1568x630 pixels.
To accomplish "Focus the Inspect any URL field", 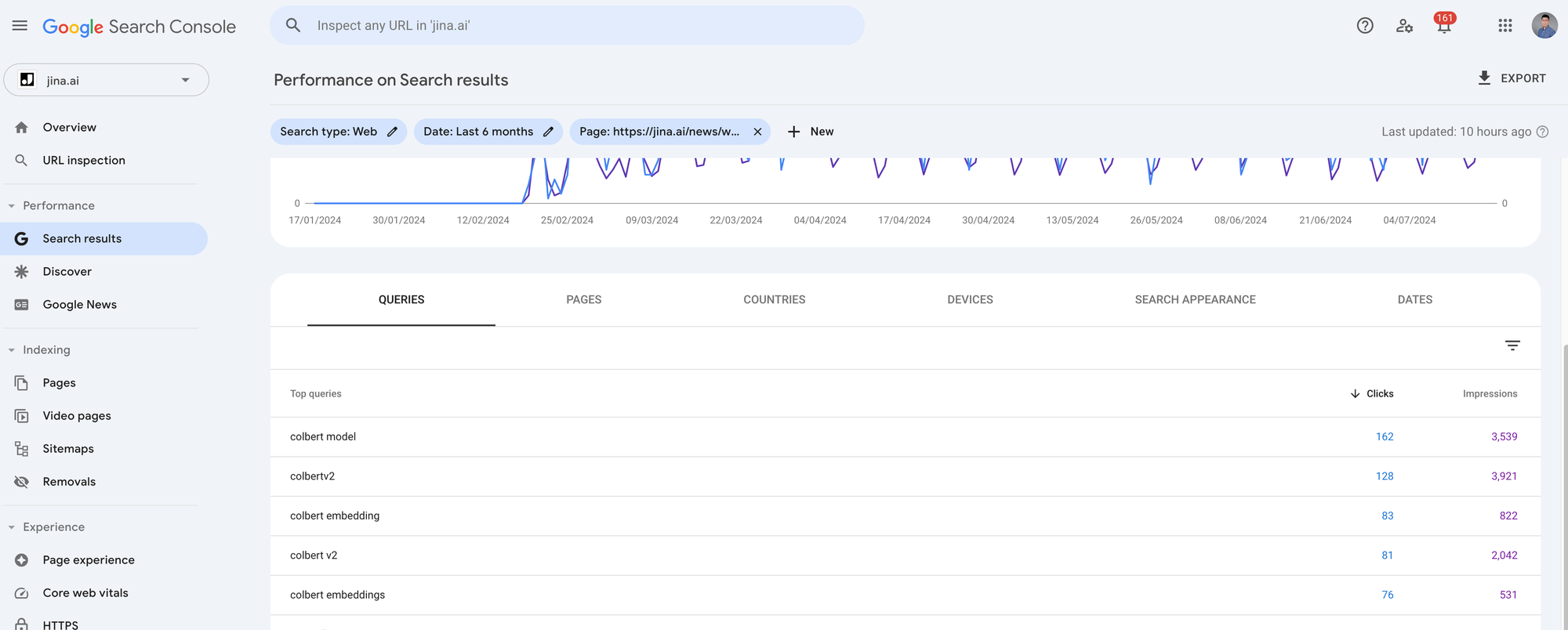I will [x=568, y=25].
